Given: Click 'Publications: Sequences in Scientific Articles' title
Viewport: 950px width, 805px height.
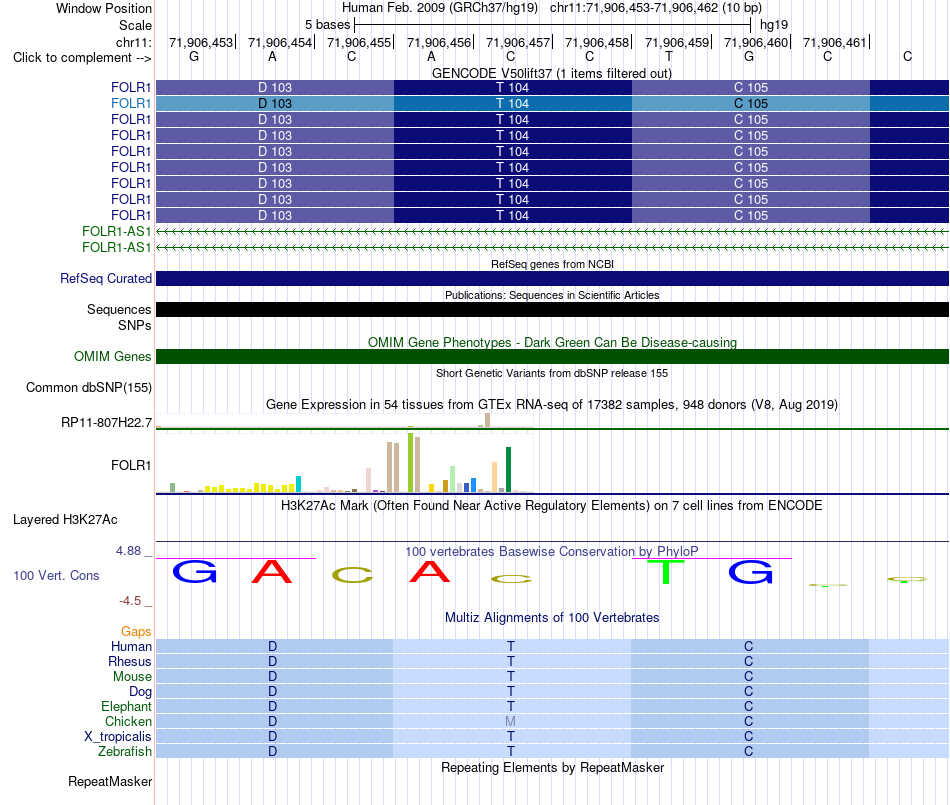Looking at the screenshot, I should [x=552, y=295].
